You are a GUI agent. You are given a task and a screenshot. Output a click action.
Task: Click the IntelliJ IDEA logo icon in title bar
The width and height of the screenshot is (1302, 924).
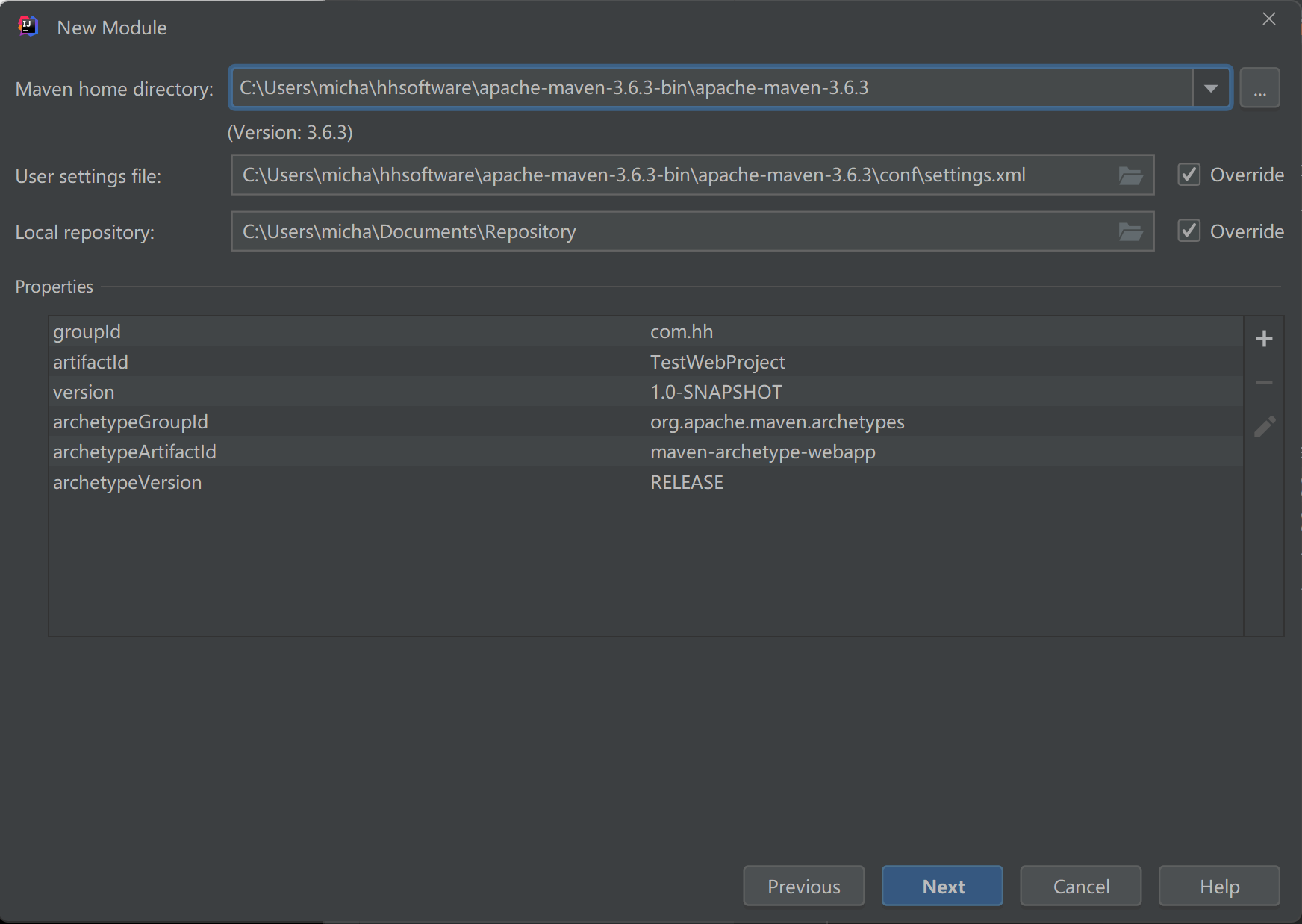coord(28,27)
